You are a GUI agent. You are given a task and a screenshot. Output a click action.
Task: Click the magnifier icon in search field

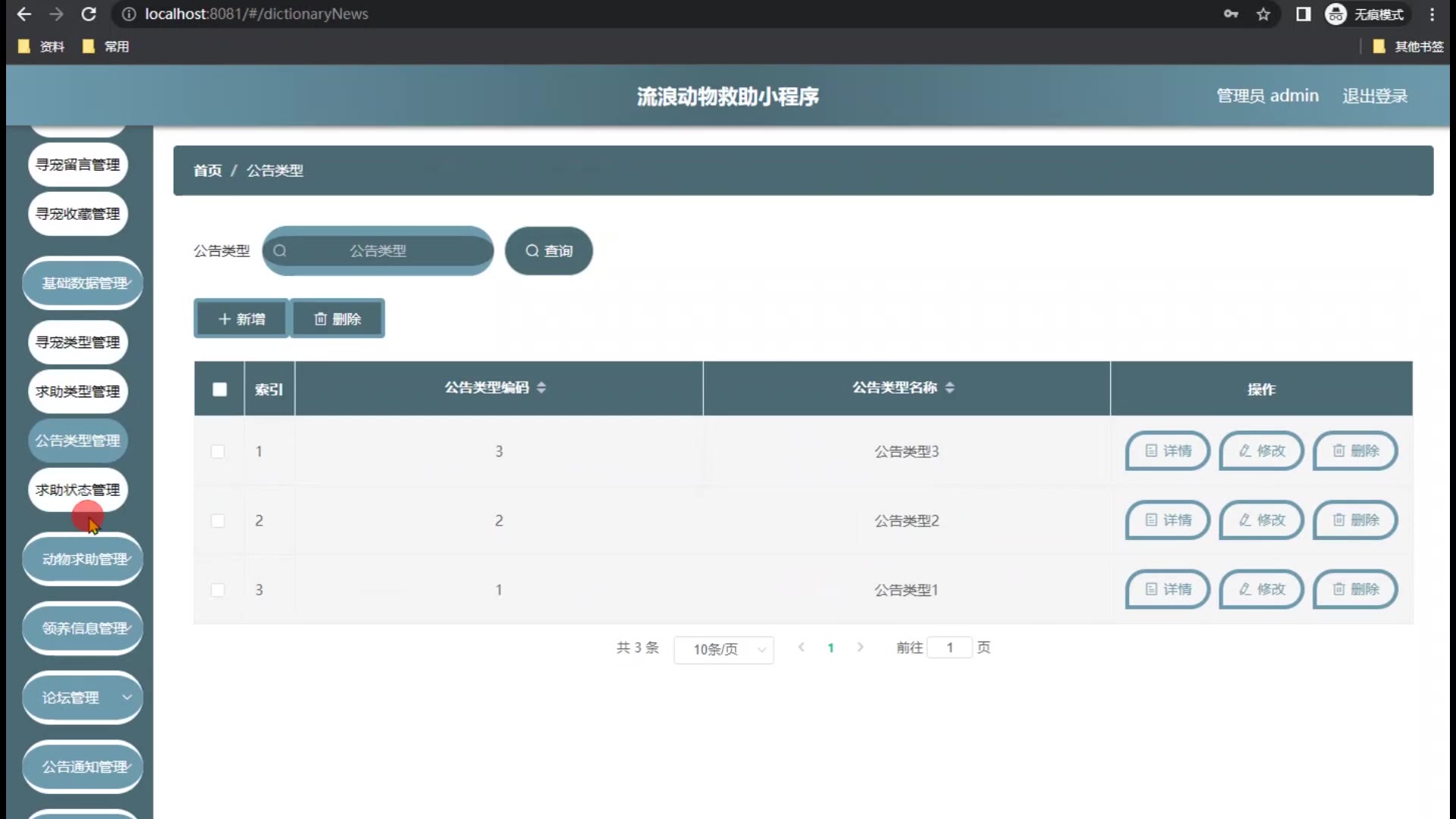280,251
